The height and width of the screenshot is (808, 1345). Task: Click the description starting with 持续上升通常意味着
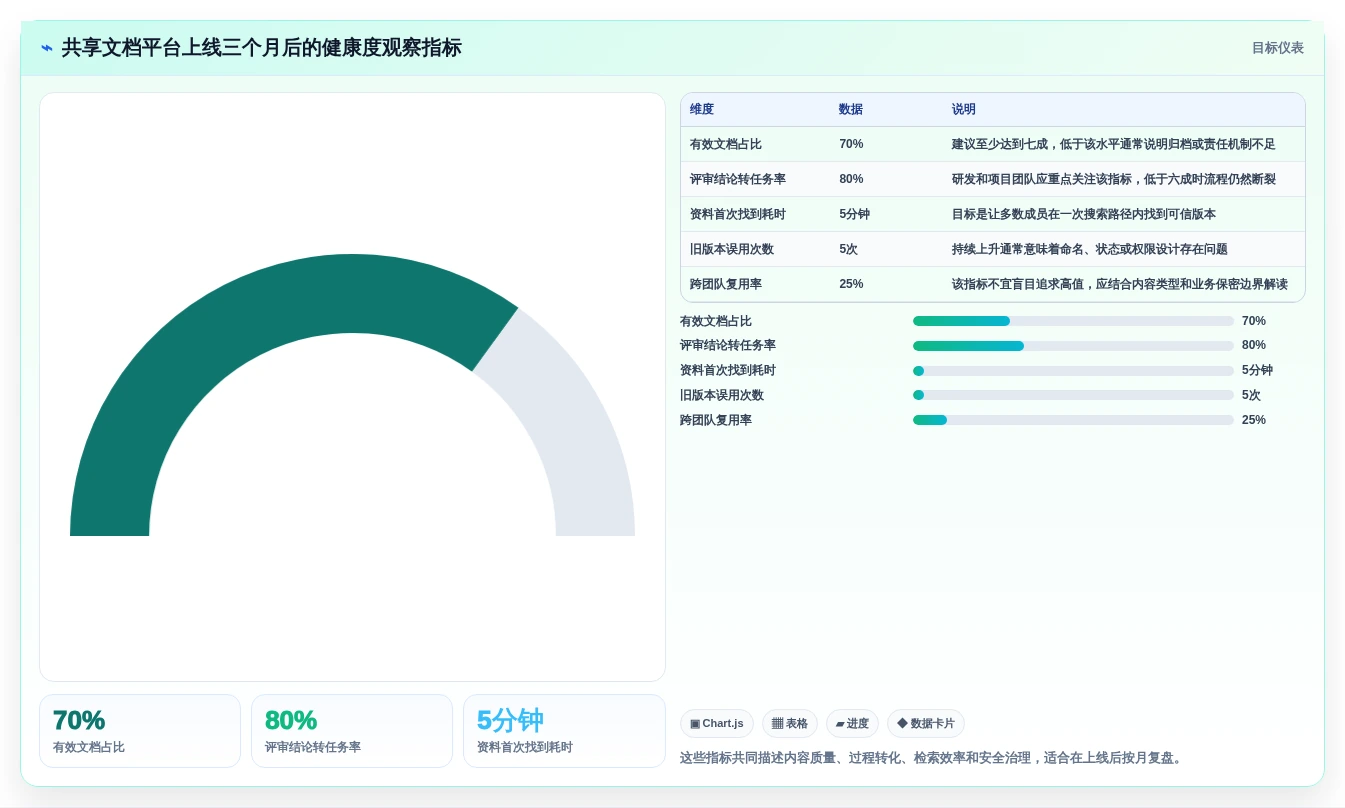pos(1090,249)
